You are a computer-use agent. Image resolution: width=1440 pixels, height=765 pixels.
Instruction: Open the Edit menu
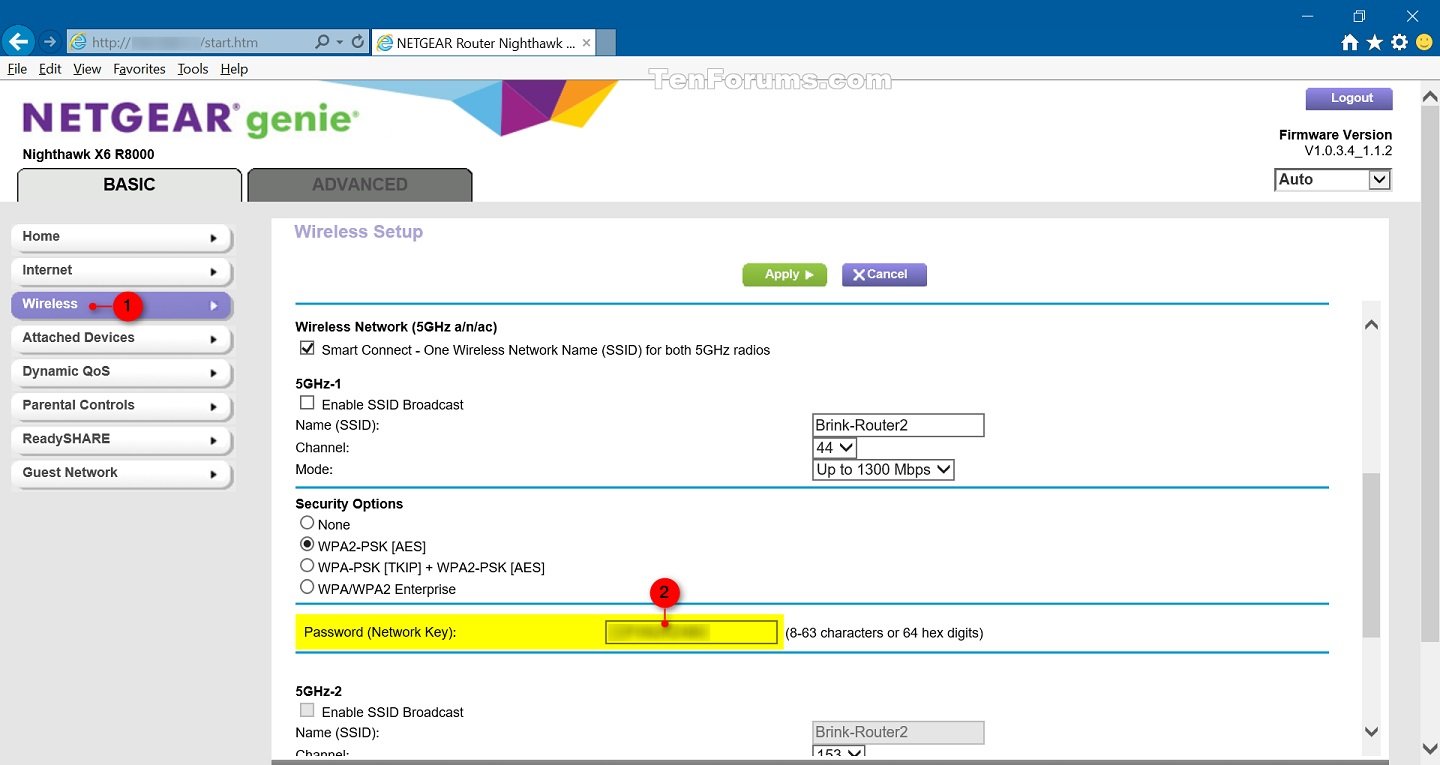click(x=50, y=69)
